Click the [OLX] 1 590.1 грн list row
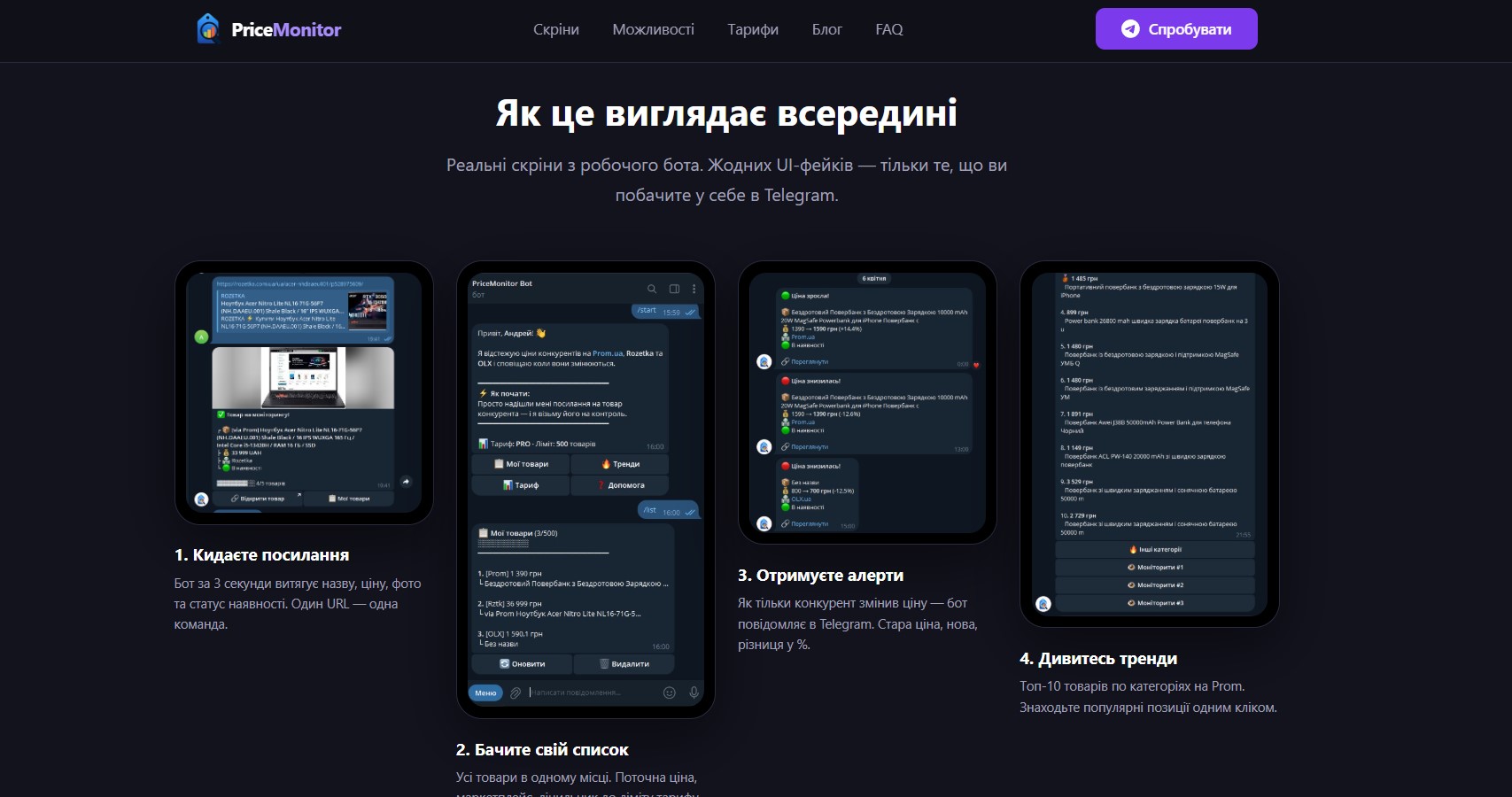Screen dimensions: 1512x797 pos(511,638)
